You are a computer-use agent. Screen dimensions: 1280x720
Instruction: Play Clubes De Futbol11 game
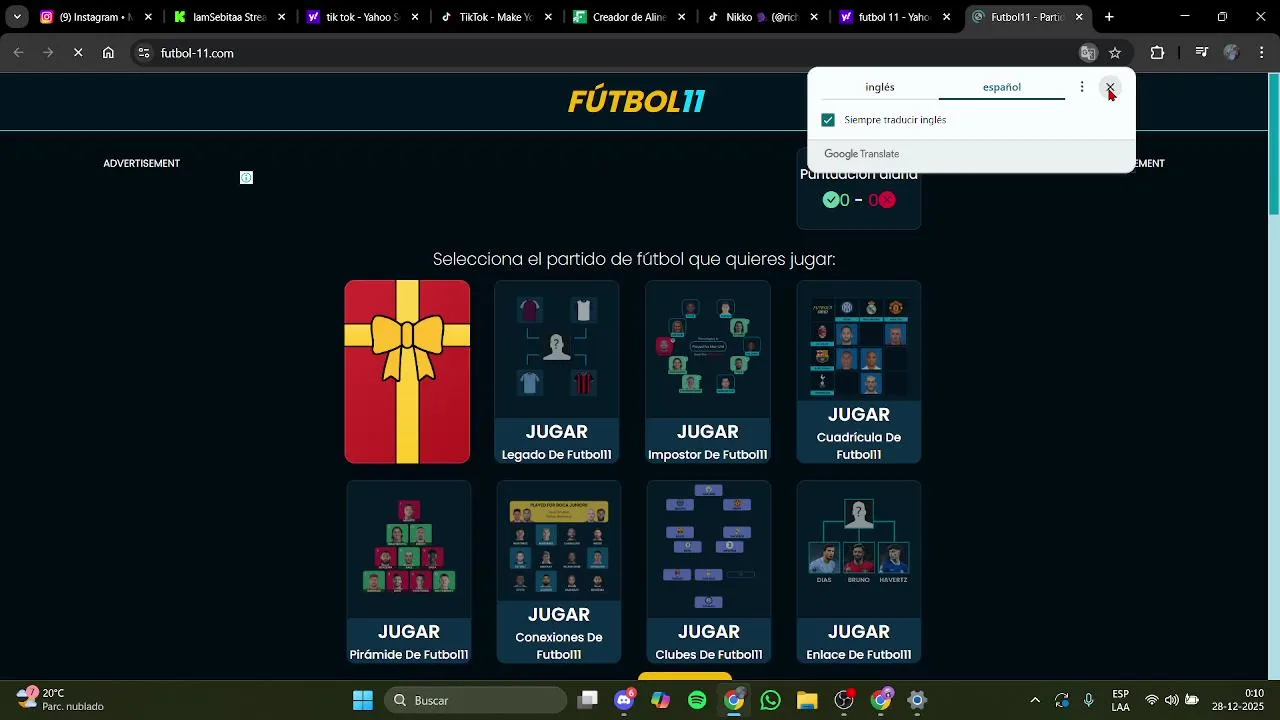tap(709, 572)
